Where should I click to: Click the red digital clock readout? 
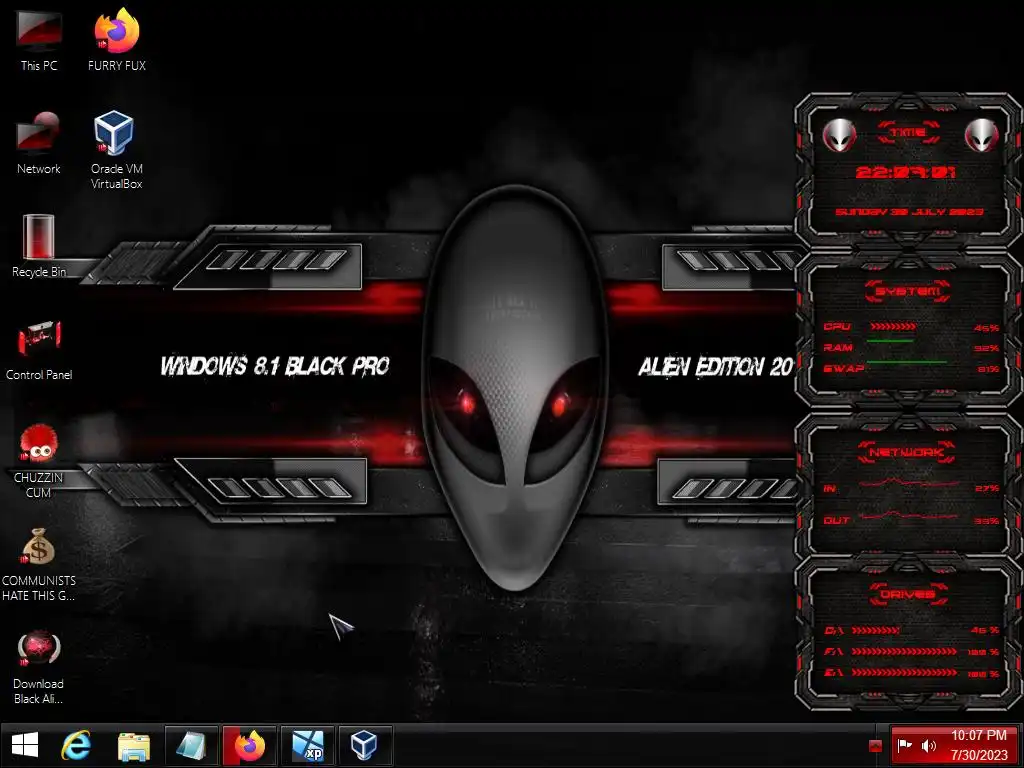point(906,172)
